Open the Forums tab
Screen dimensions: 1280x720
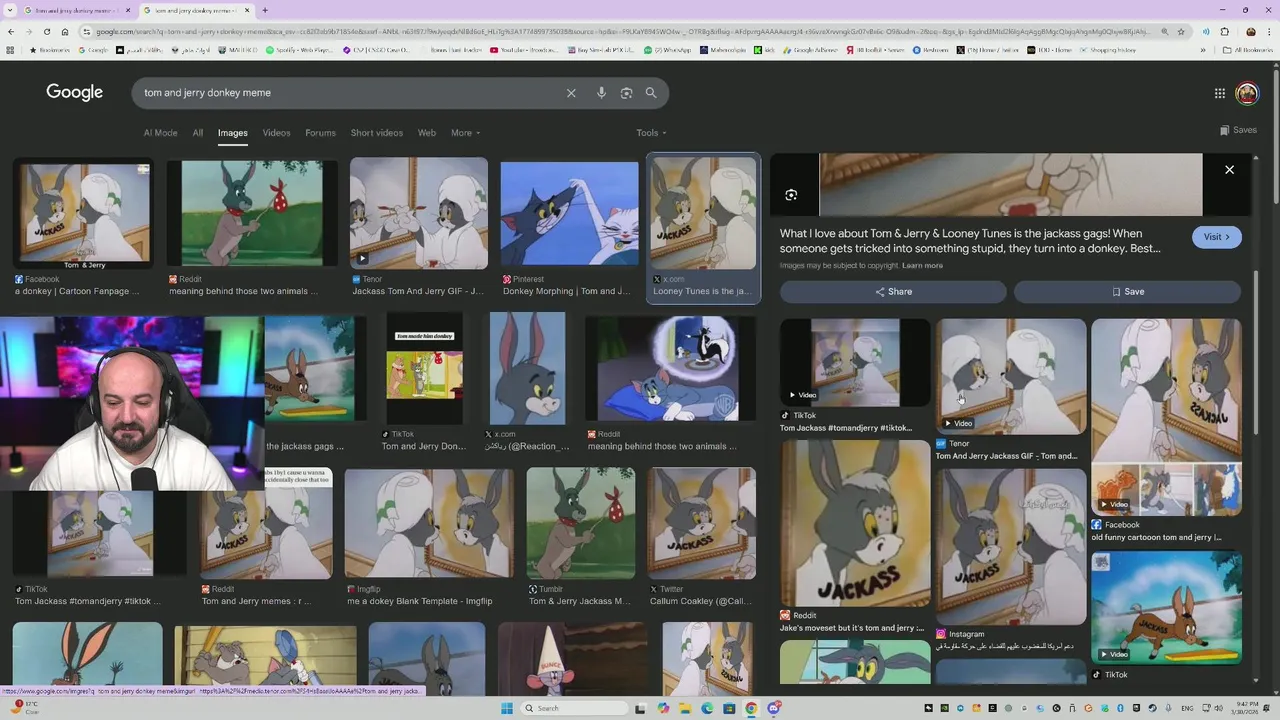point(320,133)
